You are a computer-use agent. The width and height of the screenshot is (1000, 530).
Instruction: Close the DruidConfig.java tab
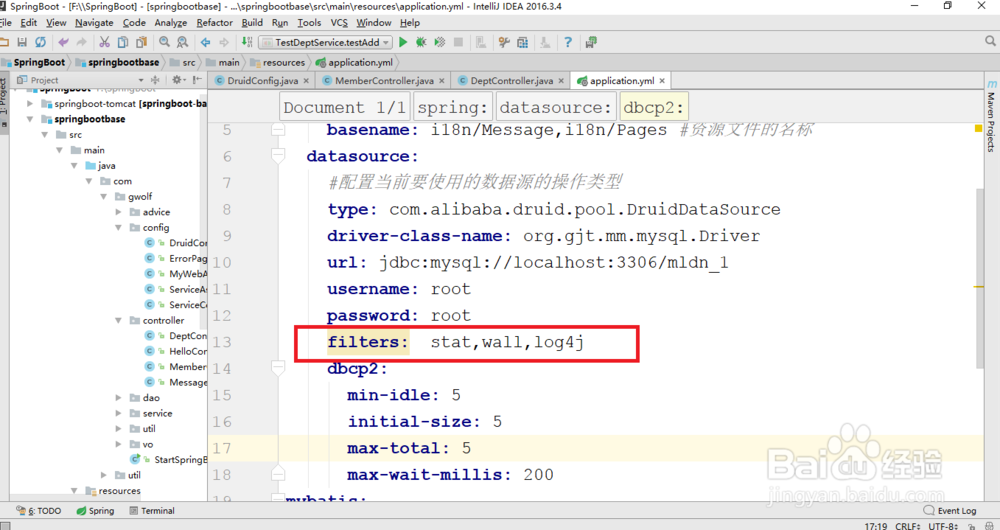[x=306, y=80]
